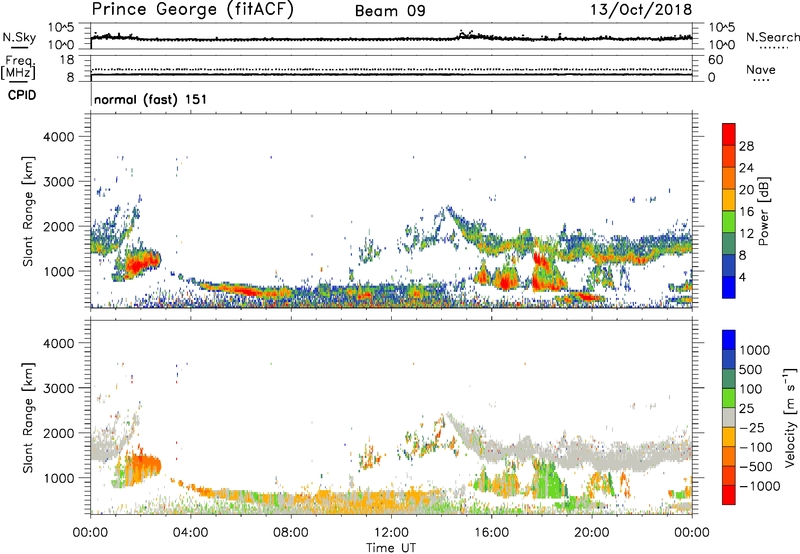Click the dotted Nave legend line sample

[x=761, y=81]
